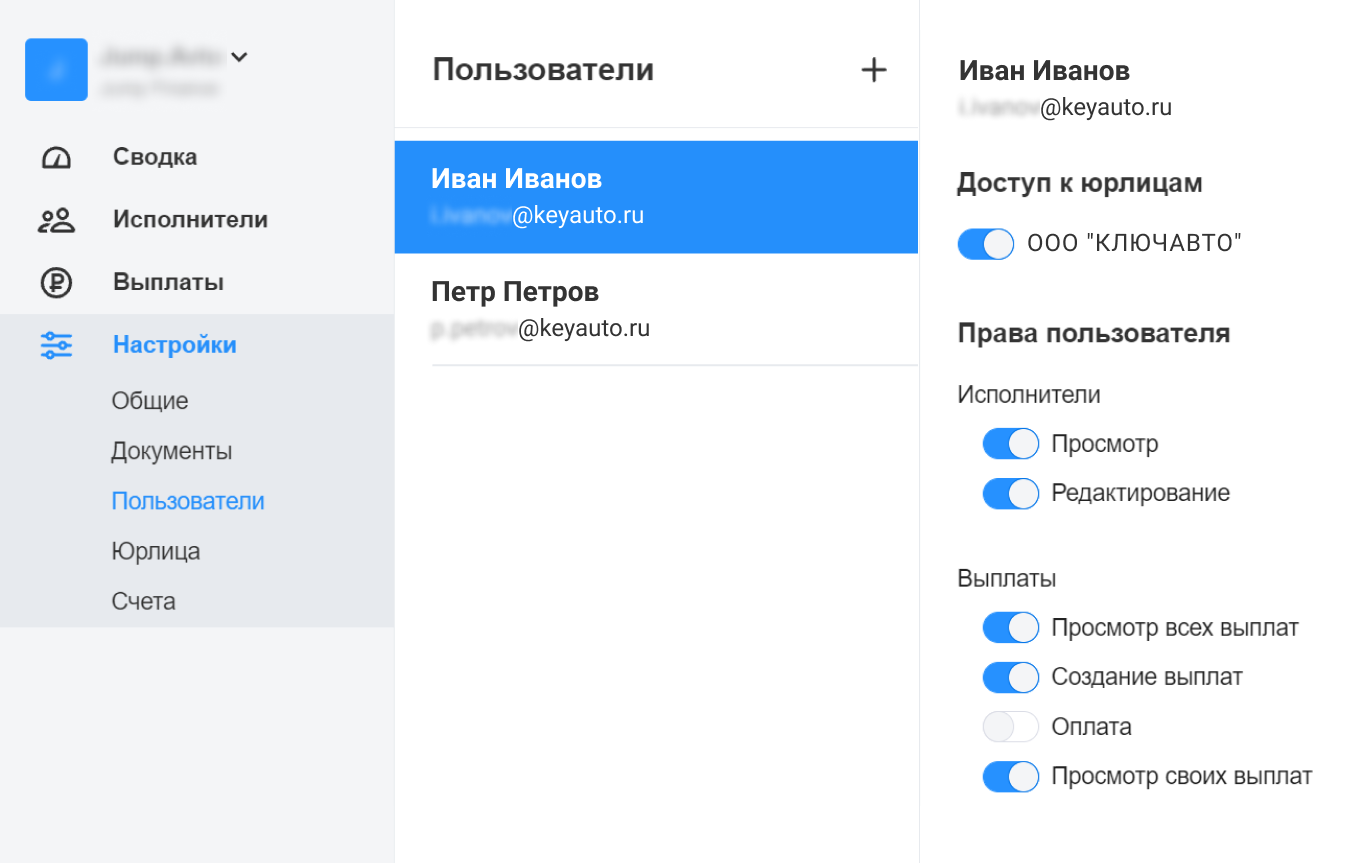
Task: Open the Общие settings section
Action: coord(148,401)
